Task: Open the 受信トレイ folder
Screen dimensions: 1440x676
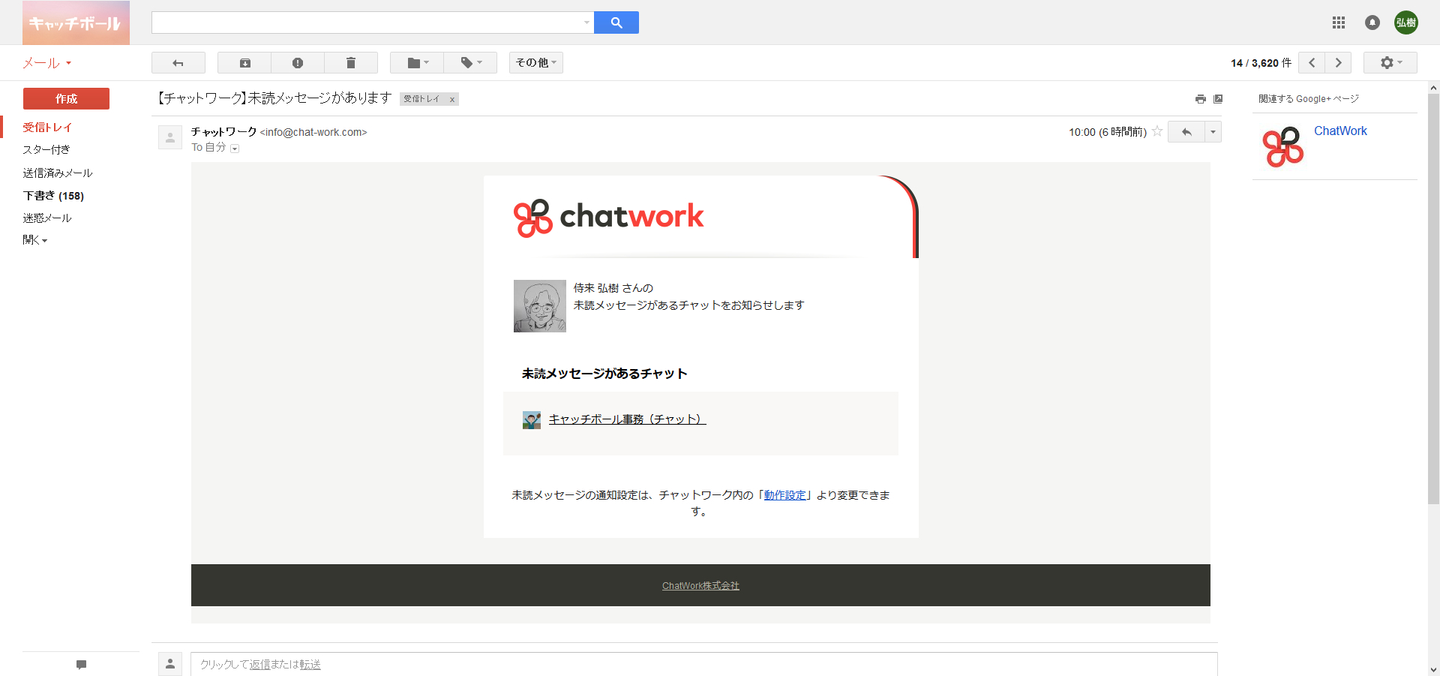Action: (48, 127)
